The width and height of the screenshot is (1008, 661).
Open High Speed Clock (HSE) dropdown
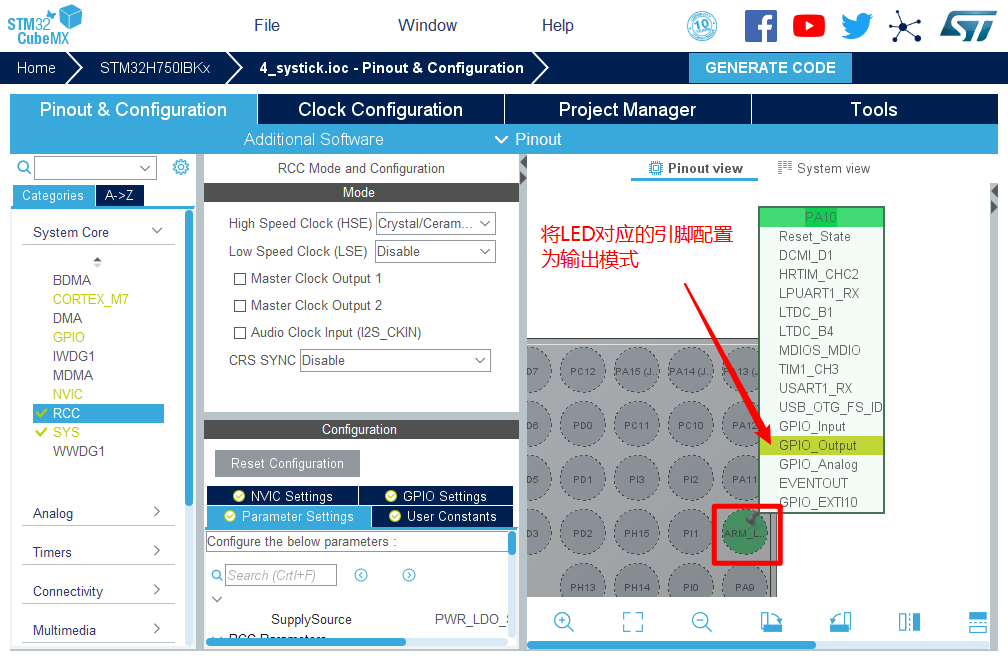click(435, 224)
